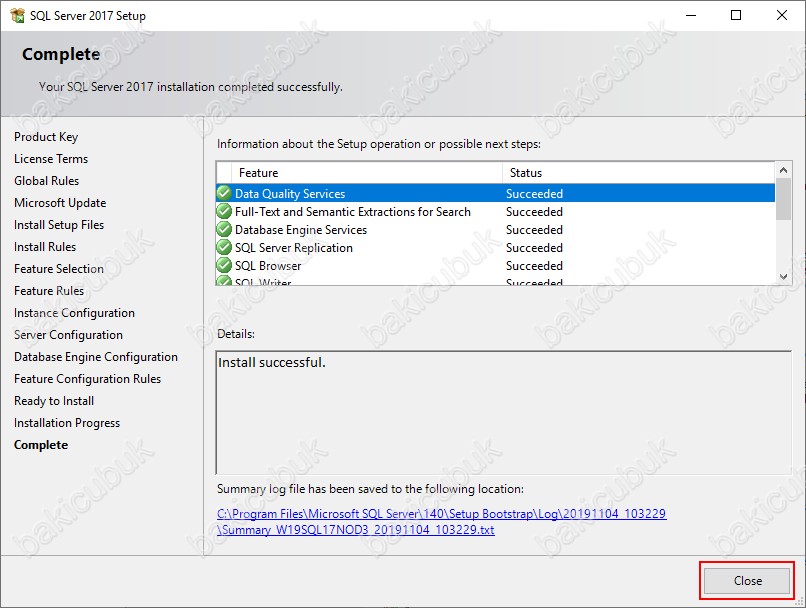Screen dimensions: 806x608
Task: Click the Ready to Install step
Action: pyautogui.click(x=54, y=401)
